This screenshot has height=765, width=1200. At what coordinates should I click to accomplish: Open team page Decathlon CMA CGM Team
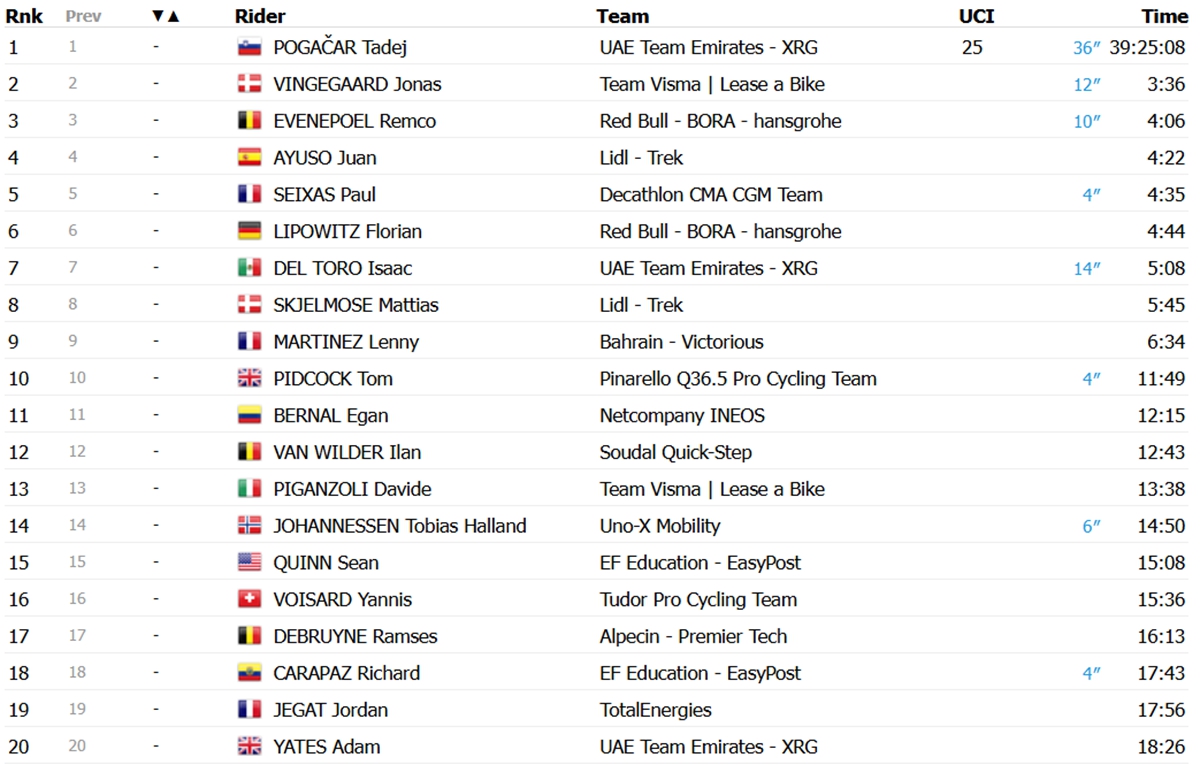point(711,195)
